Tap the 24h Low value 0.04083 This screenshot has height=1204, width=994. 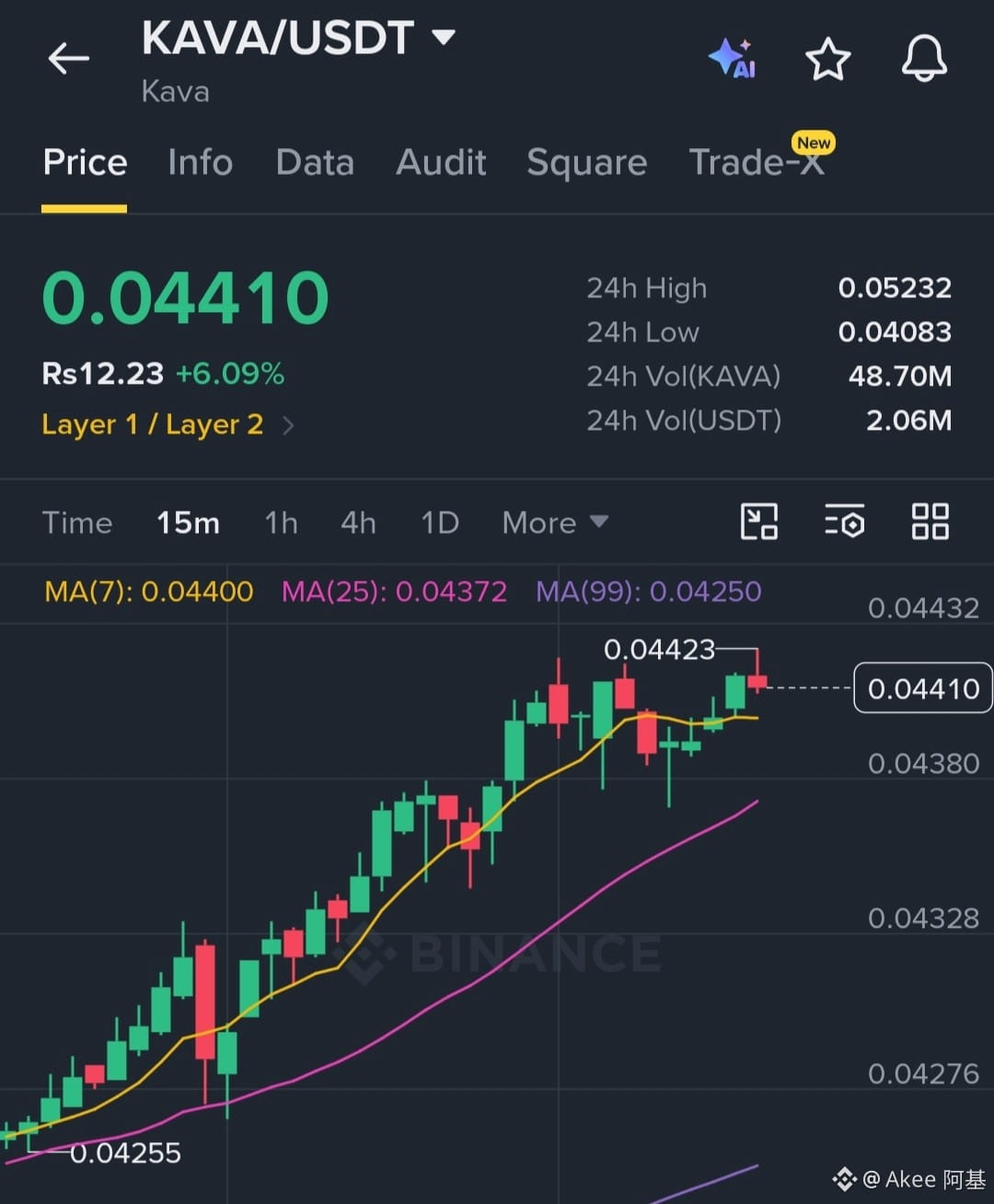pyautogui.click(x=895, y=332)
